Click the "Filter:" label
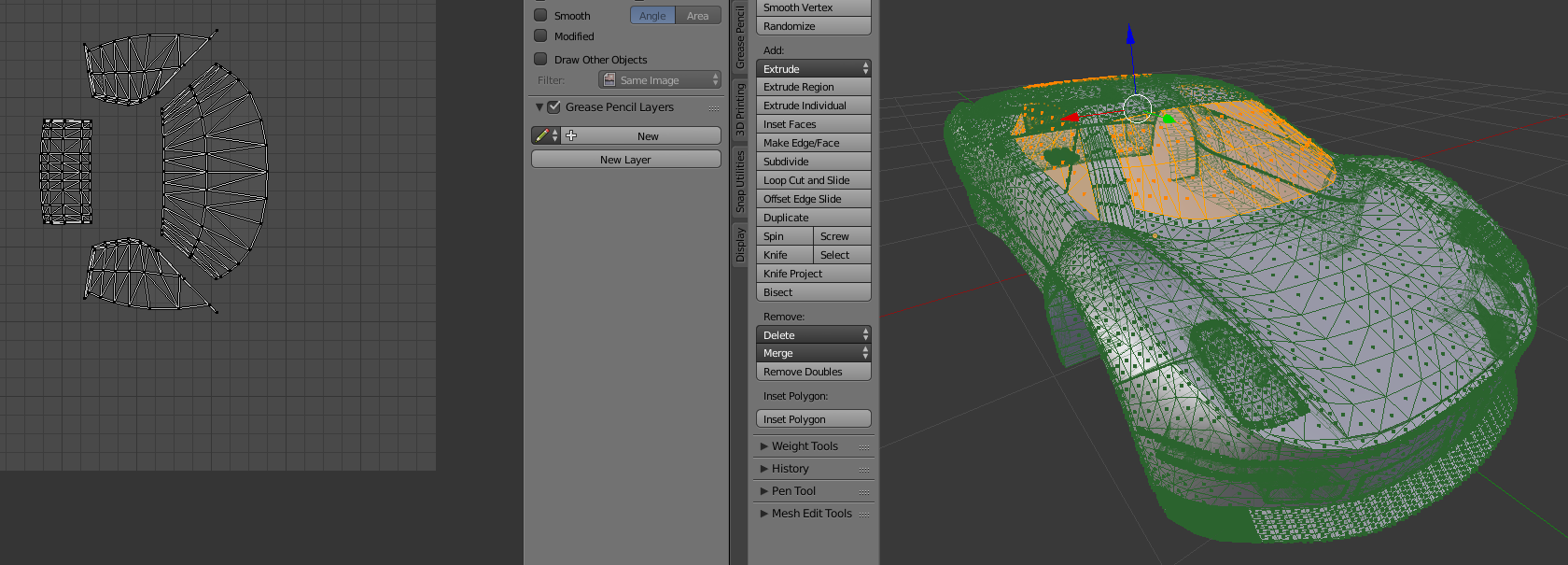The image size is (1568, 565). click(552, 80)
